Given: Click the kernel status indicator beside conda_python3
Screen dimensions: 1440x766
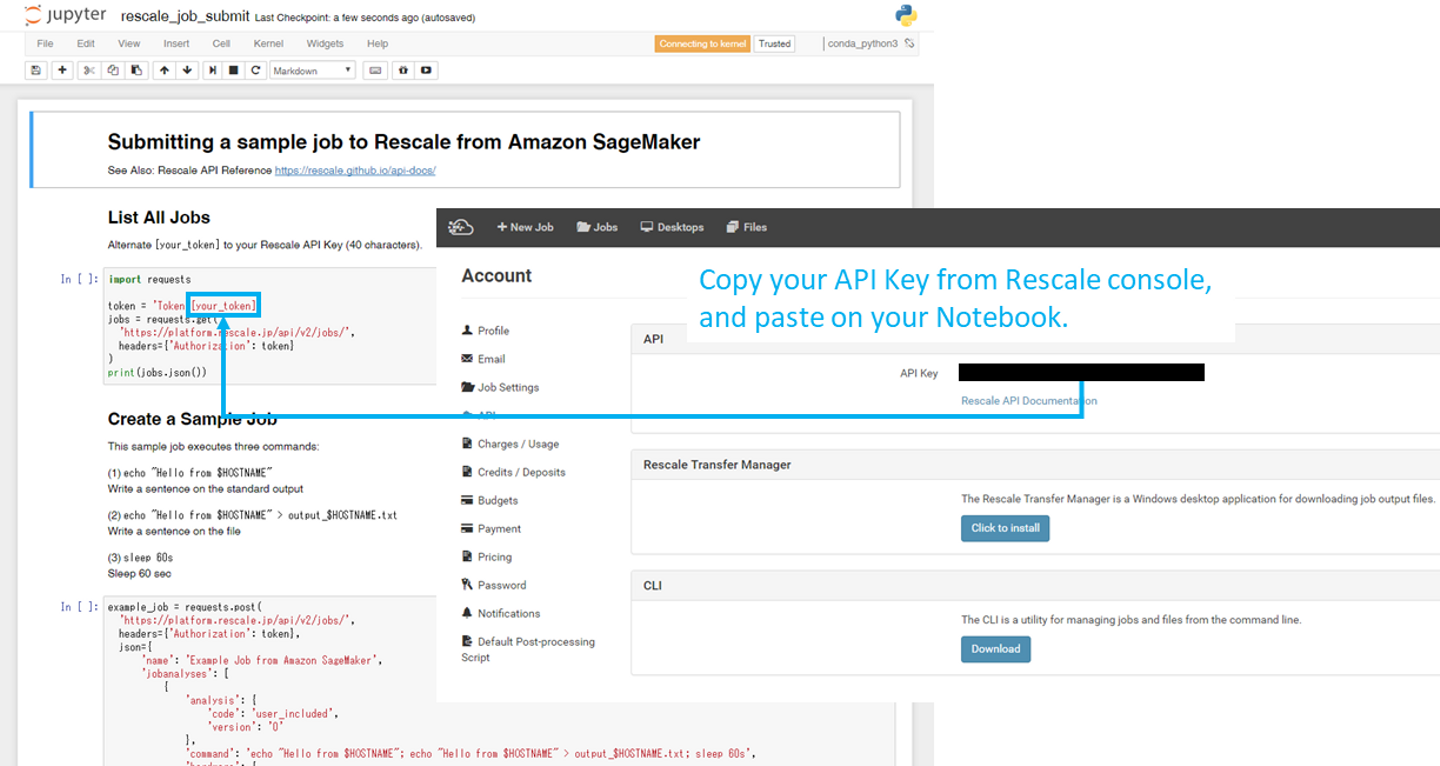Looking at the screenshot, I should coord(909,44).
